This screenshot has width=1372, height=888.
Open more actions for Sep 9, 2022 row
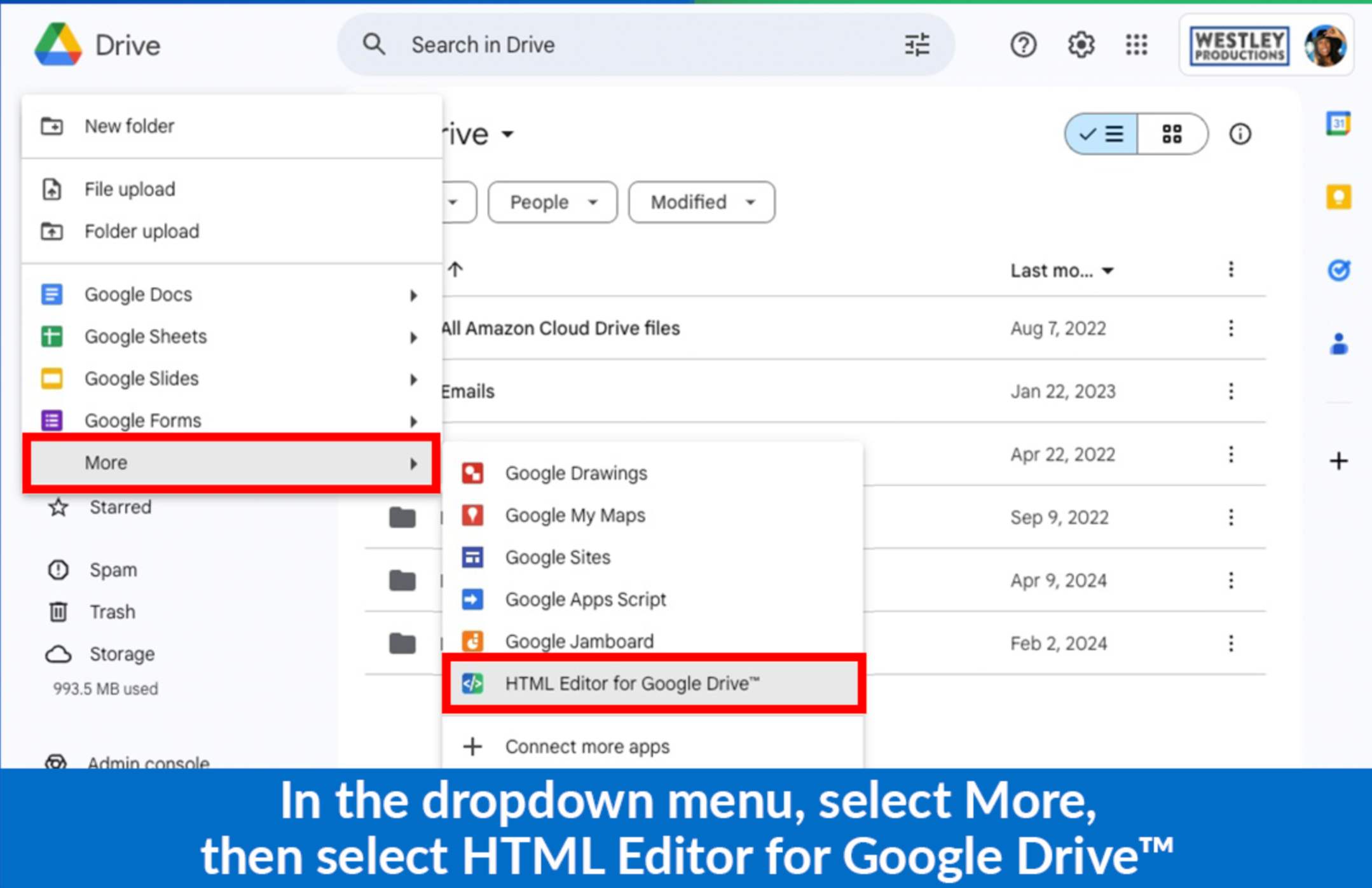click(x=1231, y=517)
